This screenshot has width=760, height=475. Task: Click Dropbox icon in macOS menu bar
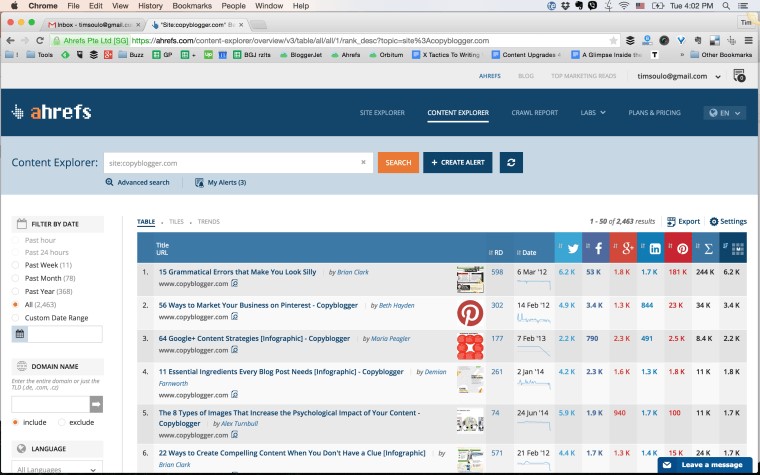(x=565, y=6)
